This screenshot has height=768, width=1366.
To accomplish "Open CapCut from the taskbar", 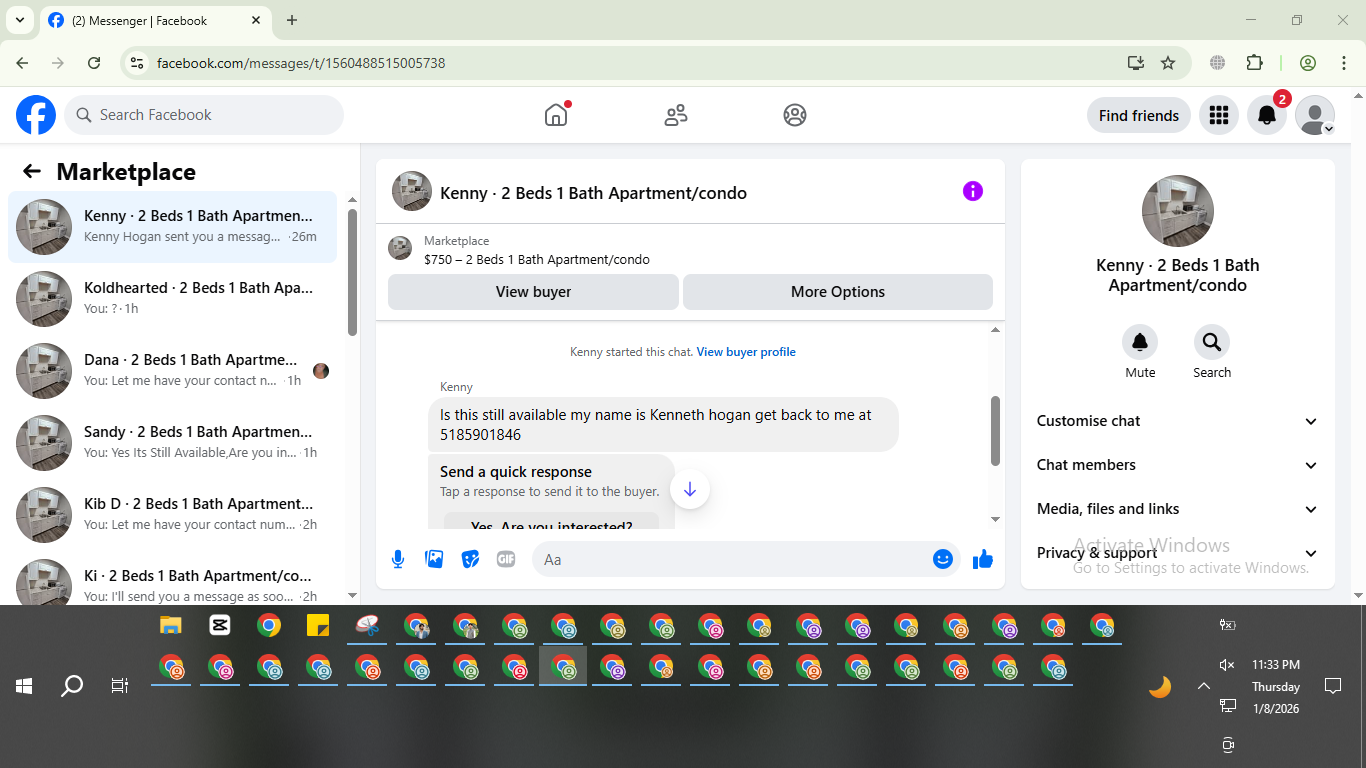I will [x=220, y=626].
